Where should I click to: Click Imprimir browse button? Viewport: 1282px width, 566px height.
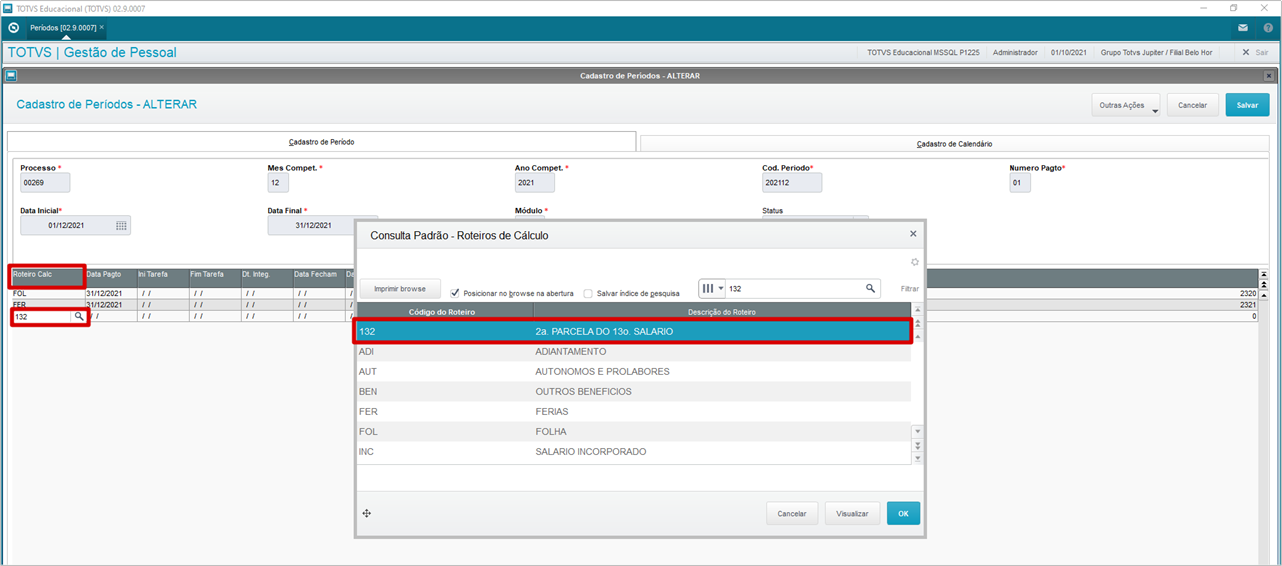pos(400,289)
